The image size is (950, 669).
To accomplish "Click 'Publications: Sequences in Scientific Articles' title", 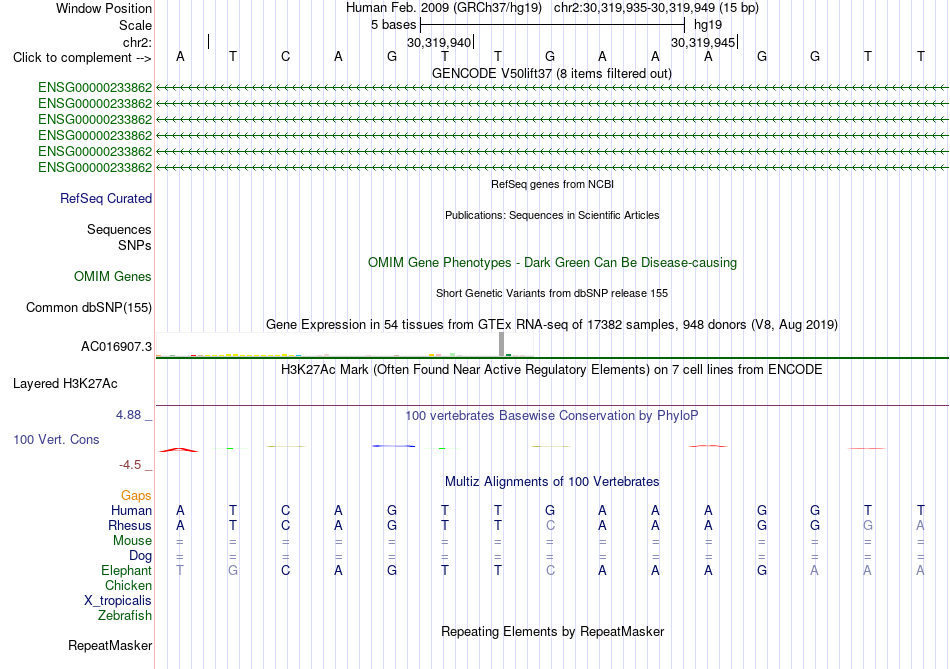I will pyautogui.click(x=552, y=215).
